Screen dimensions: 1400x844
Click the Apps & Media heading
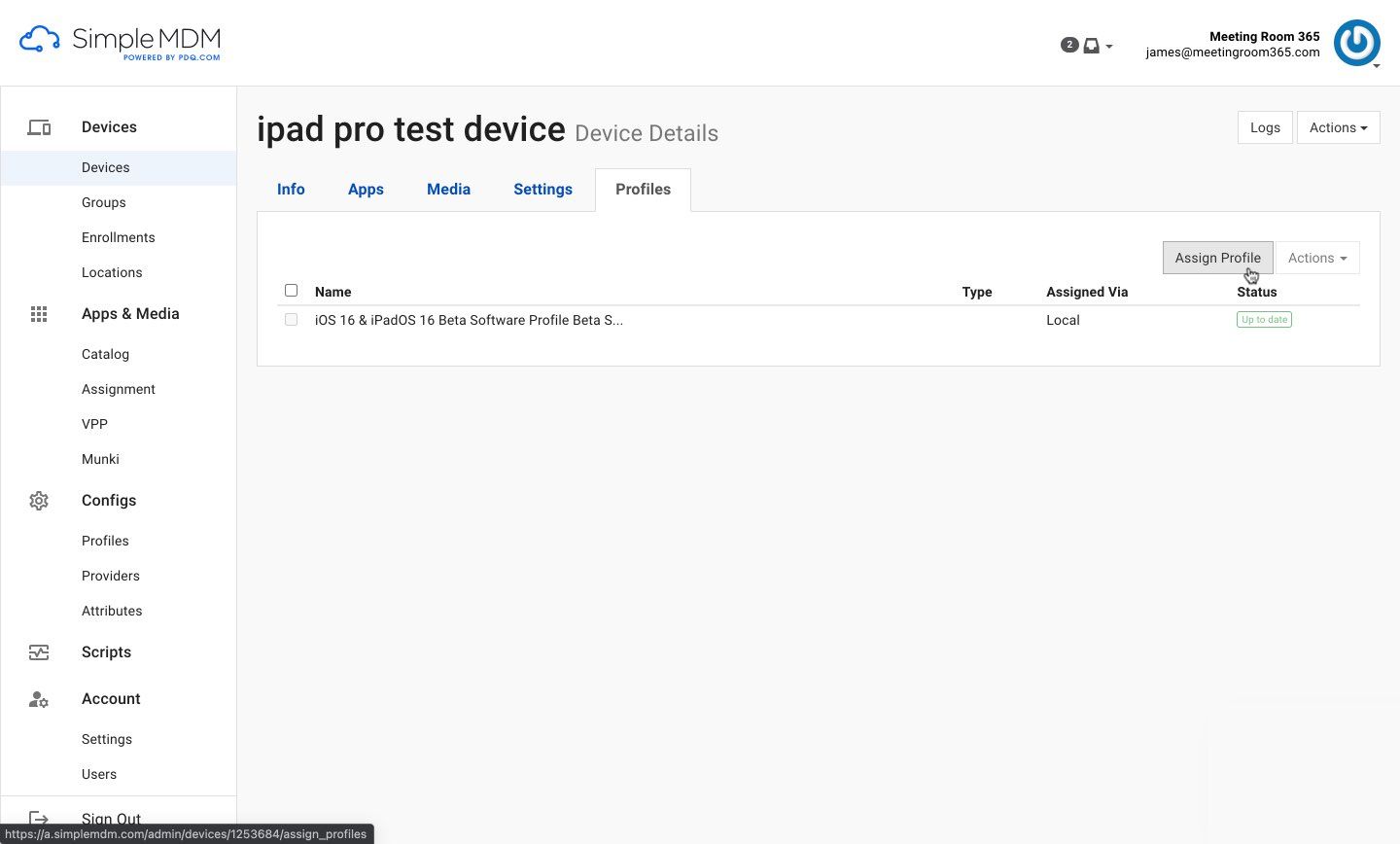pyautogui.click(x=130, y=314)
